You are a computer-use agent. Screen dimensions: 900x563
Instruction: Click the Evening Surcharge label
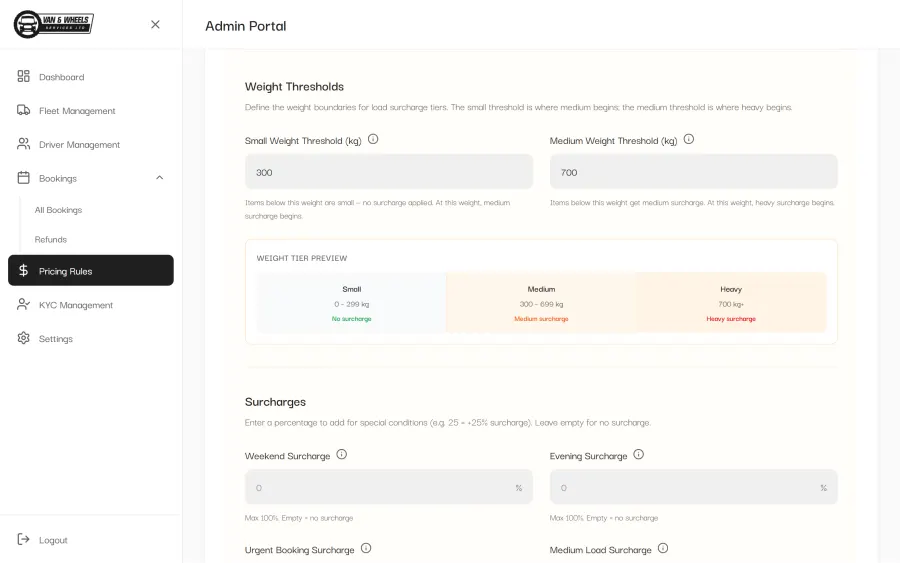(588, 456)
